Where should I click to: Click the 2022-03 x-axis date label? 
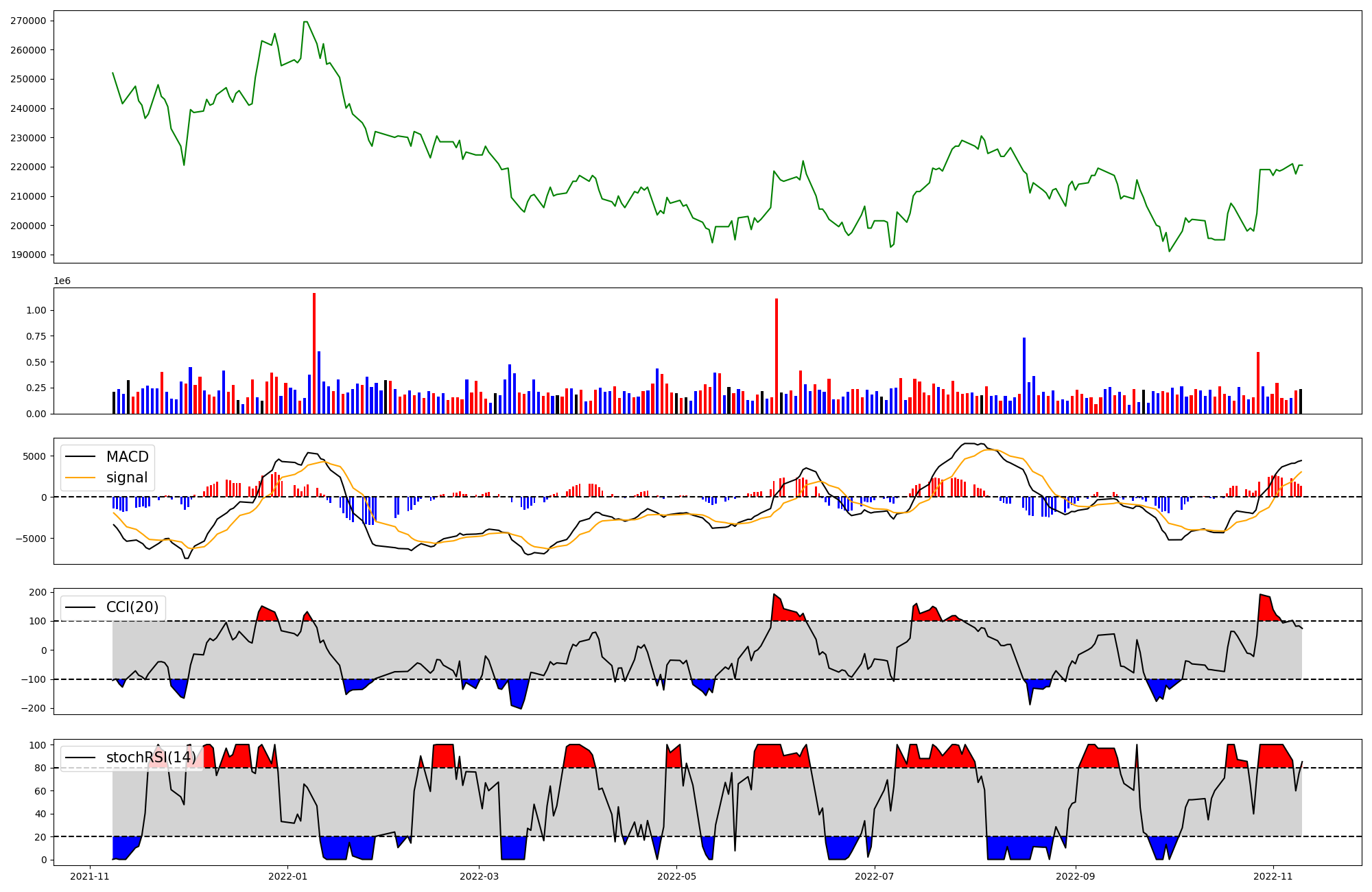tap(479, 876)
